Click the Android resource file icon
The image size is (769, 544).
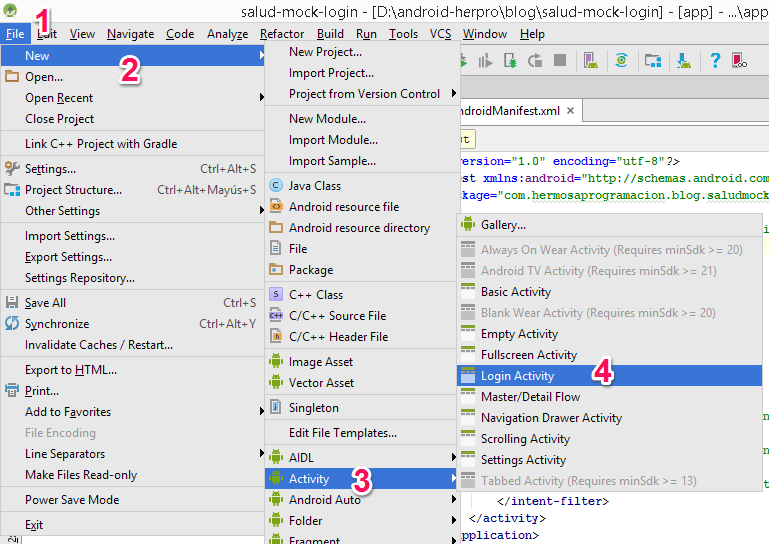276,207
